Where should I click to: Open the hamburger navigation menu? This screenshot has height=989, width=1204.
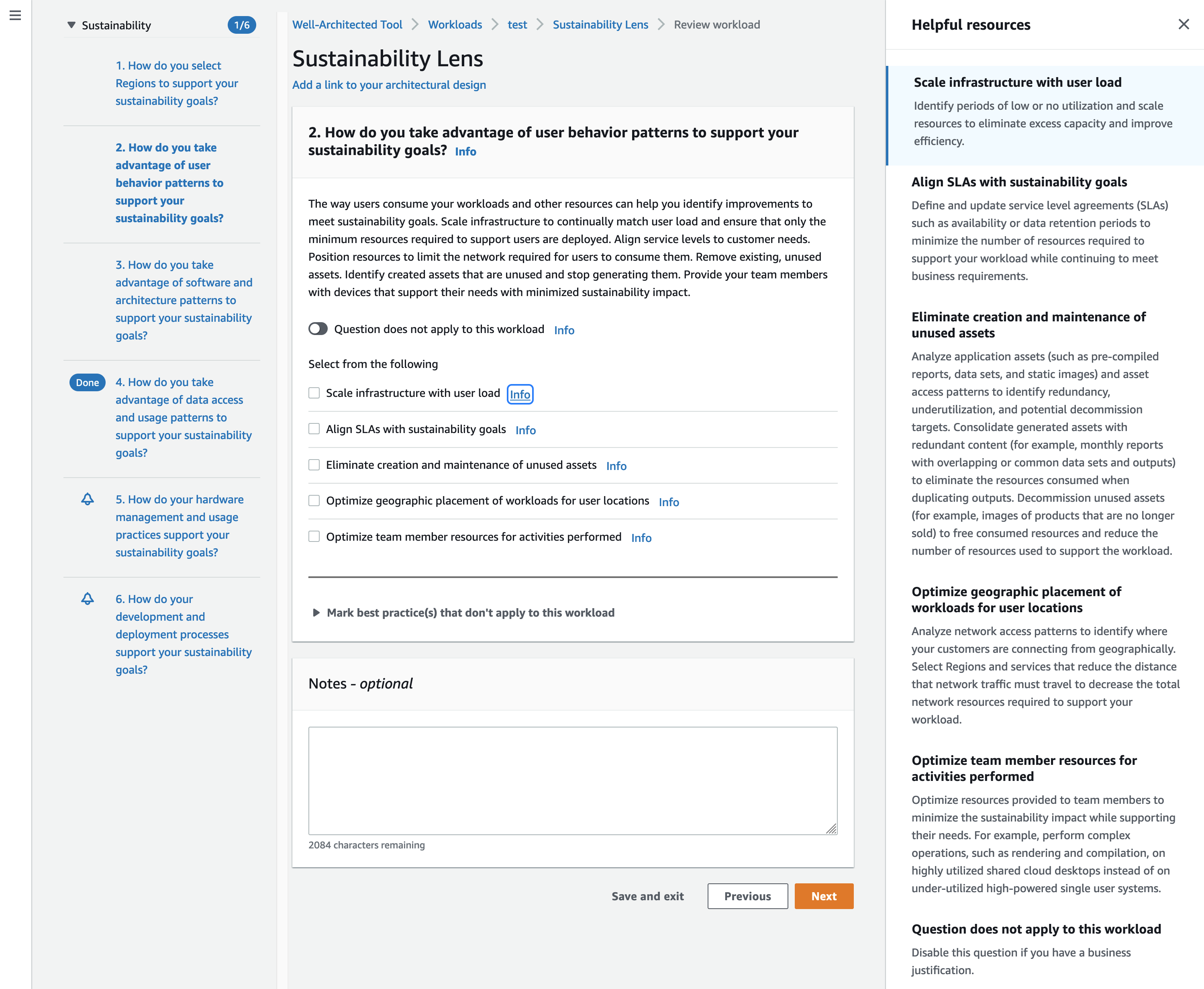click(15, 15)
